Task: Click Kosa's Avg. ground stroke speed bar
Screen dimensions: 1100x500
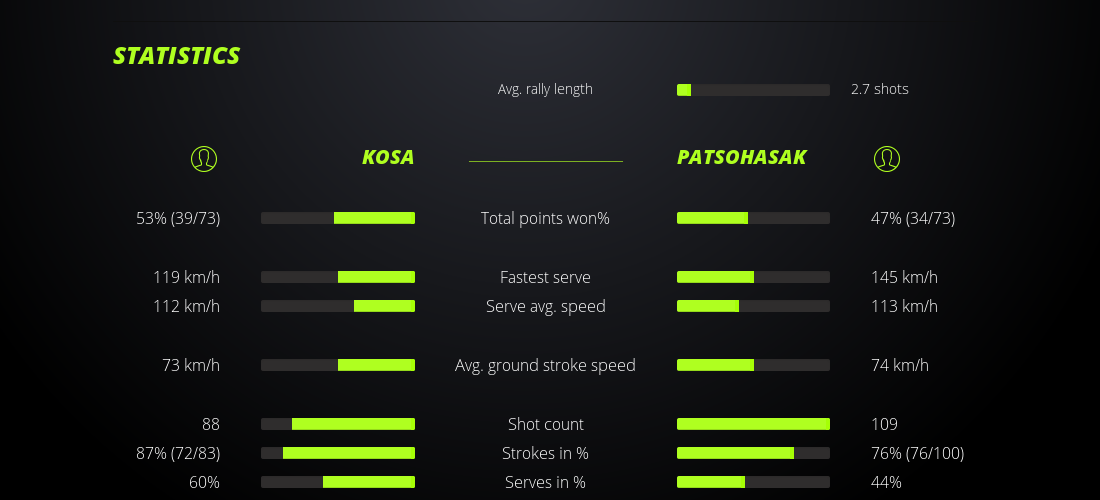Action: click(338, 365)
